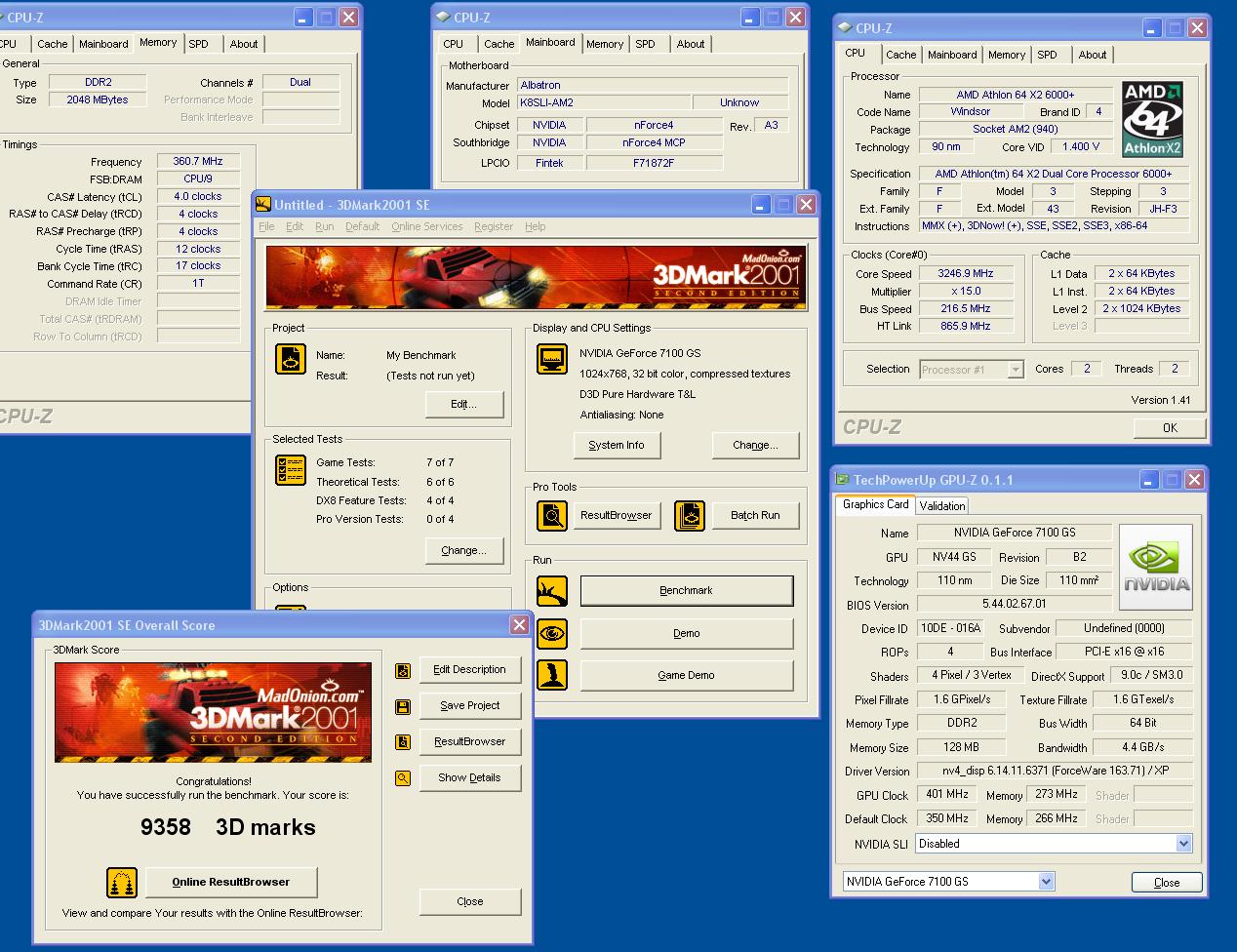The width and height of the screenshot is (1237, 952).
Task: Click the Selected Tests checklist icon
Action: [x=291, y=470]
